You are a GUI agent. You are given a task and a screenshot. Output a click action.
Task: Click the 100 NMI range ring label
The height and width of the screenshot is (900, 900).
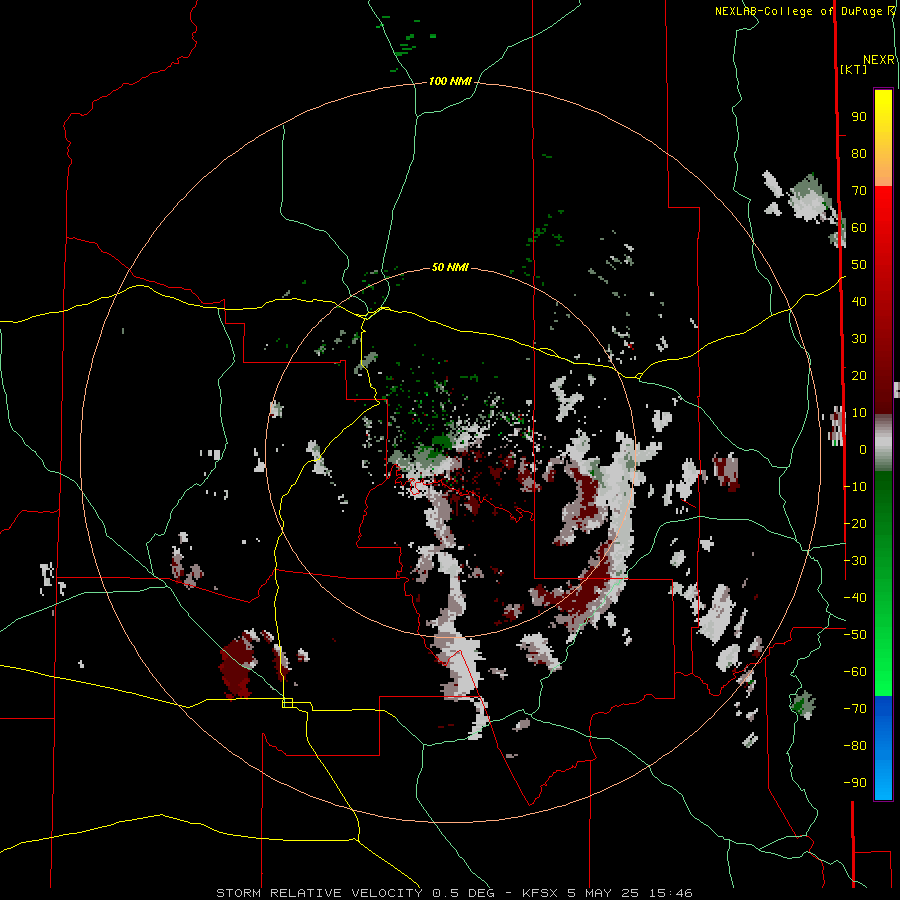coord(450,82)
